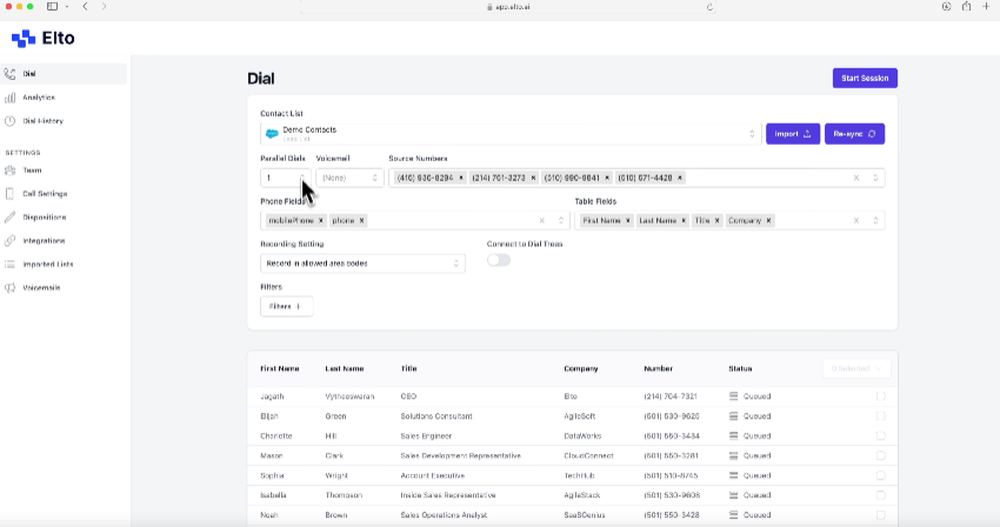Viewport: 1000px width, 527px height.
Task: Remove the phone field tag
Action: (x=362, y=221)
